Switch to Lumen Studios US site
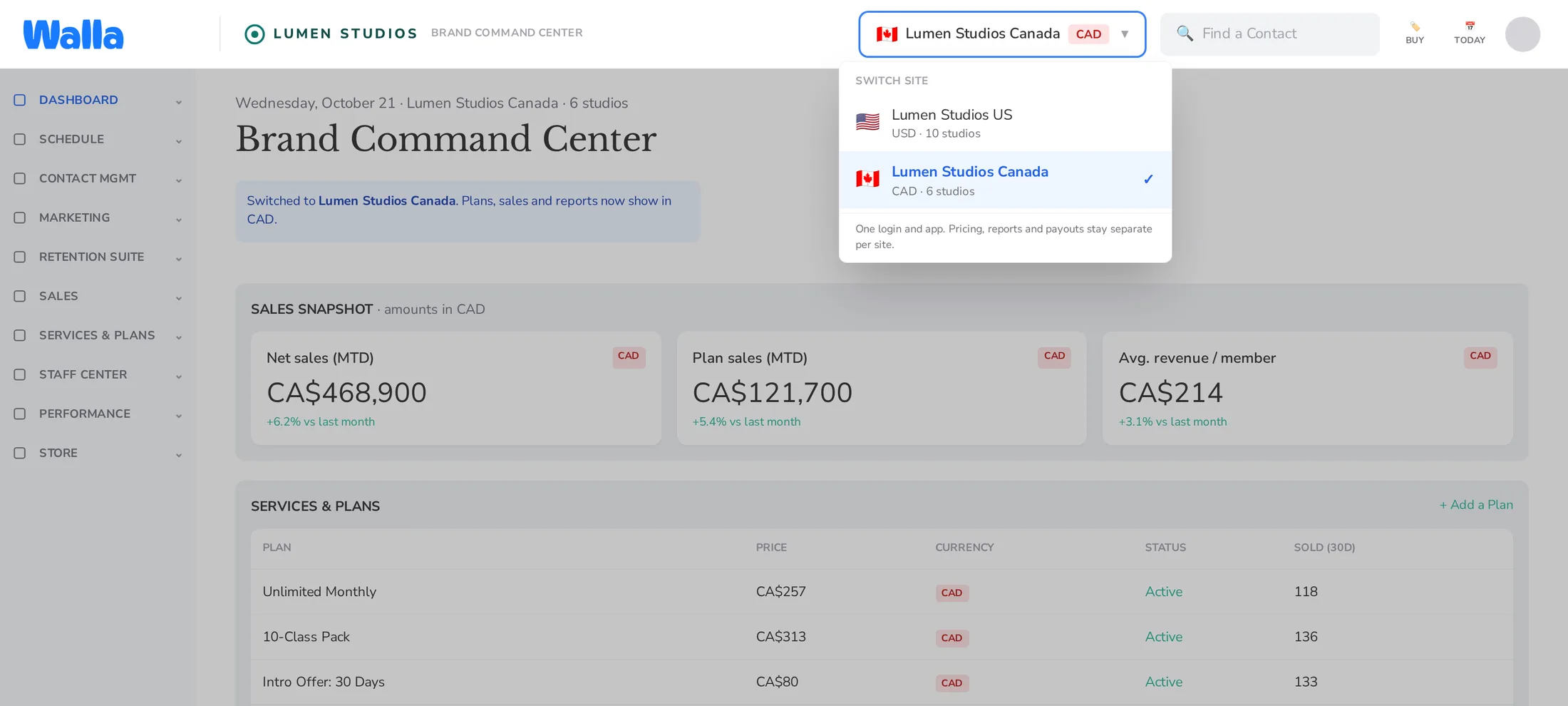 (1005, 123)
